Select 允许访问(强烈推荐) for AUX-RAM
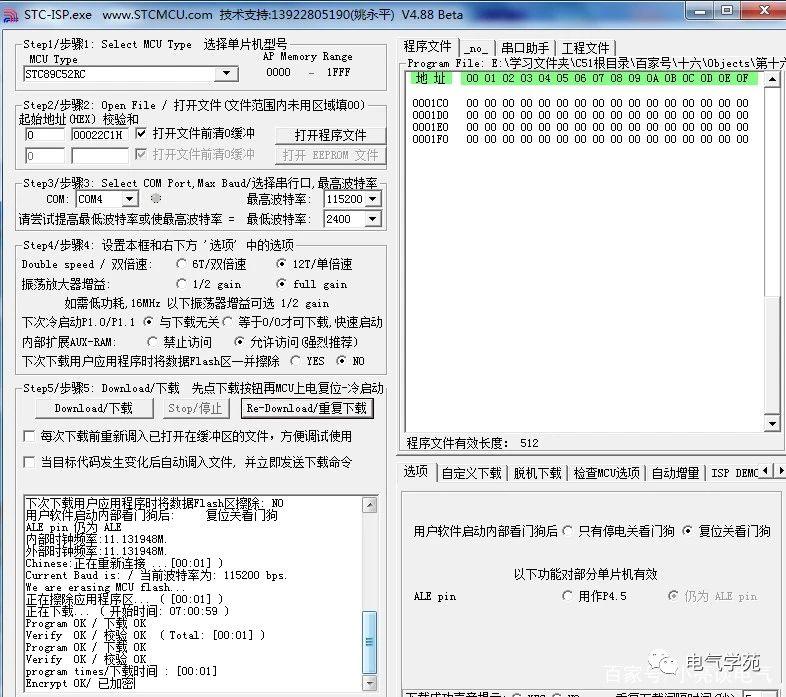786x697 pixels. (x=239, y=342)
